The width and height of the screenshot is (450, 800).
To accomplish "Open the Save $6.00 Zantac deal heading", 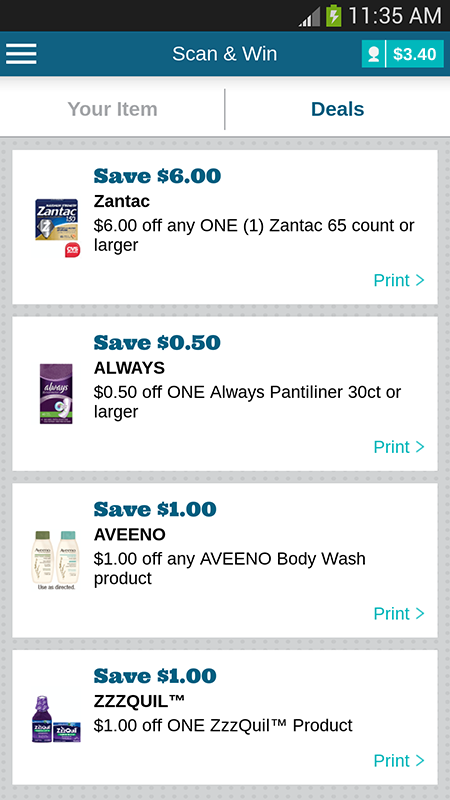I will tap(157, 176).
